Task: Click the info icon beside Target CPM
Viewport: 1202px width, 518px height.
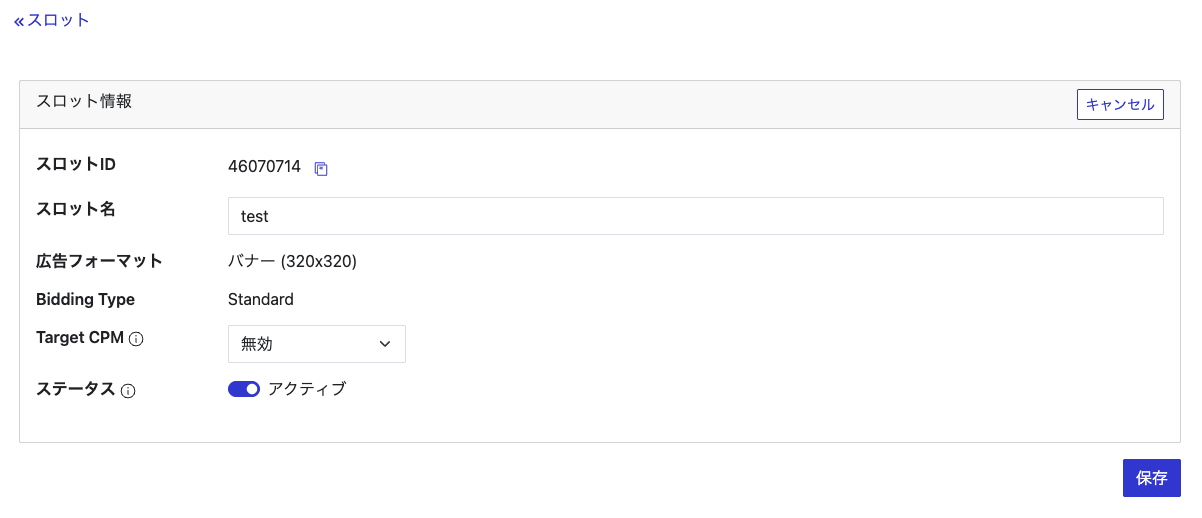Action: [137, 339]
